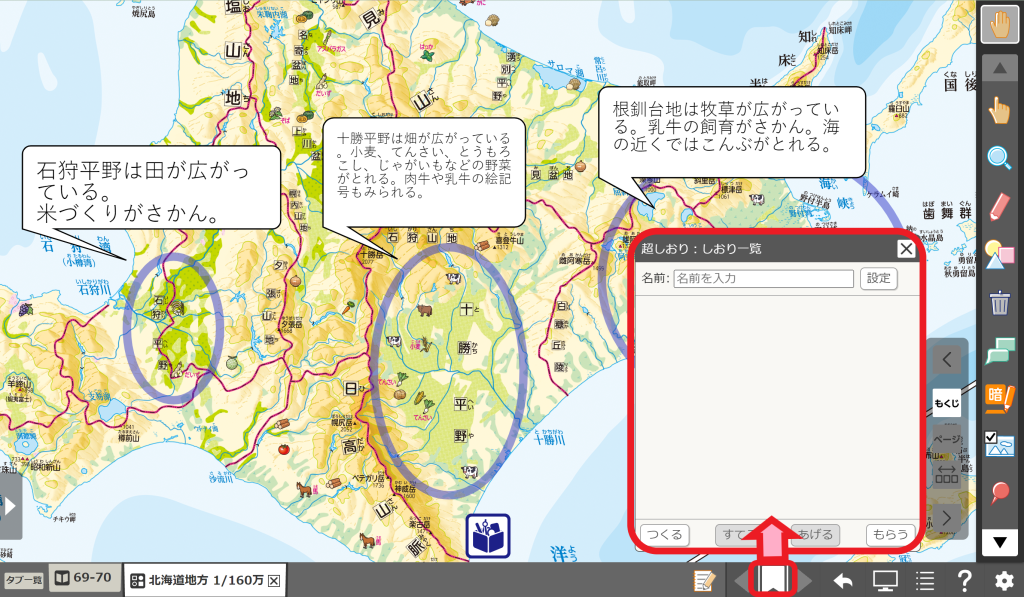Click the 名前を入力 name input field
Screen dimensions: 1024x597
[762, 278]
